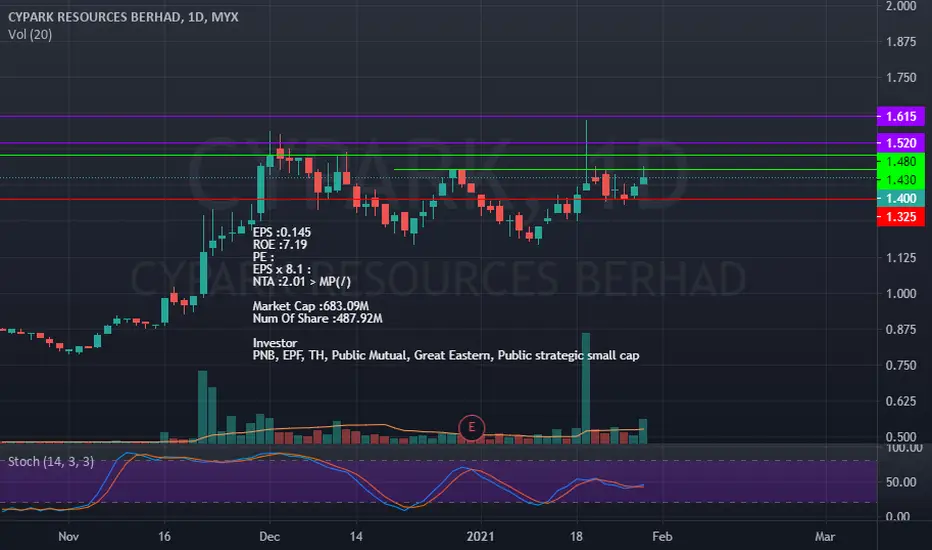Image resolution: width=932 pixels, height=550 pixels.
Task: Click the 'Investor' heading text
Action: [275, 342]
